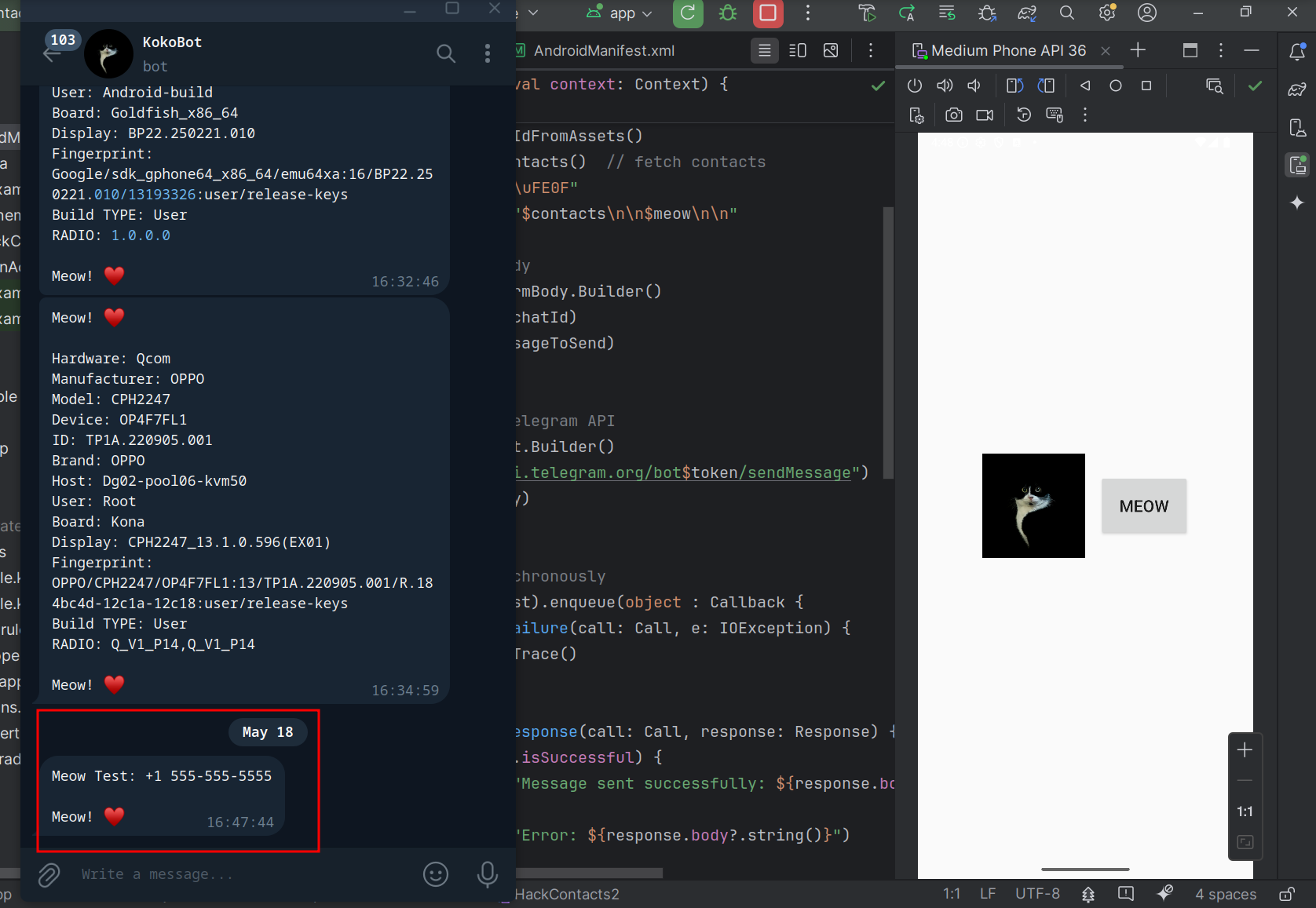Open emulator device settings icon
This screenshot has height=908, width=1316.
pos(916,115)
